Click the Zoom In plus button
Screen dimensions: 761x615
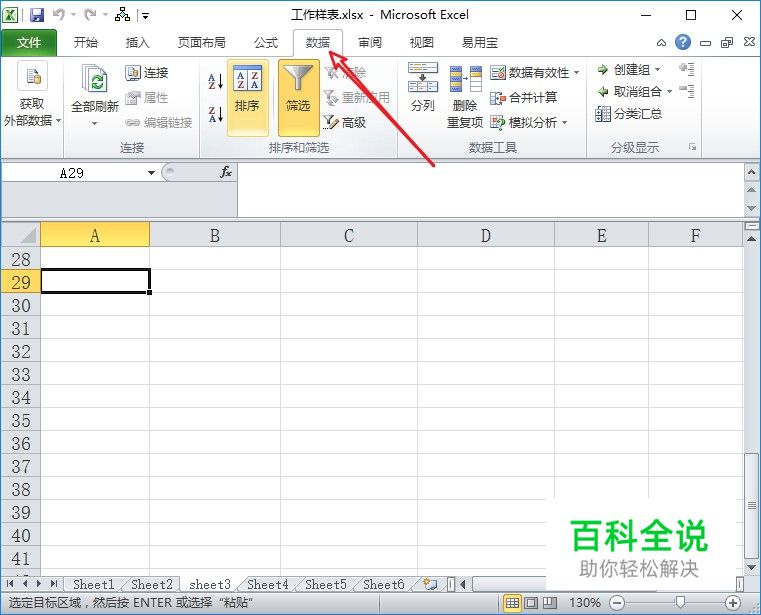[x=732, y=603]
